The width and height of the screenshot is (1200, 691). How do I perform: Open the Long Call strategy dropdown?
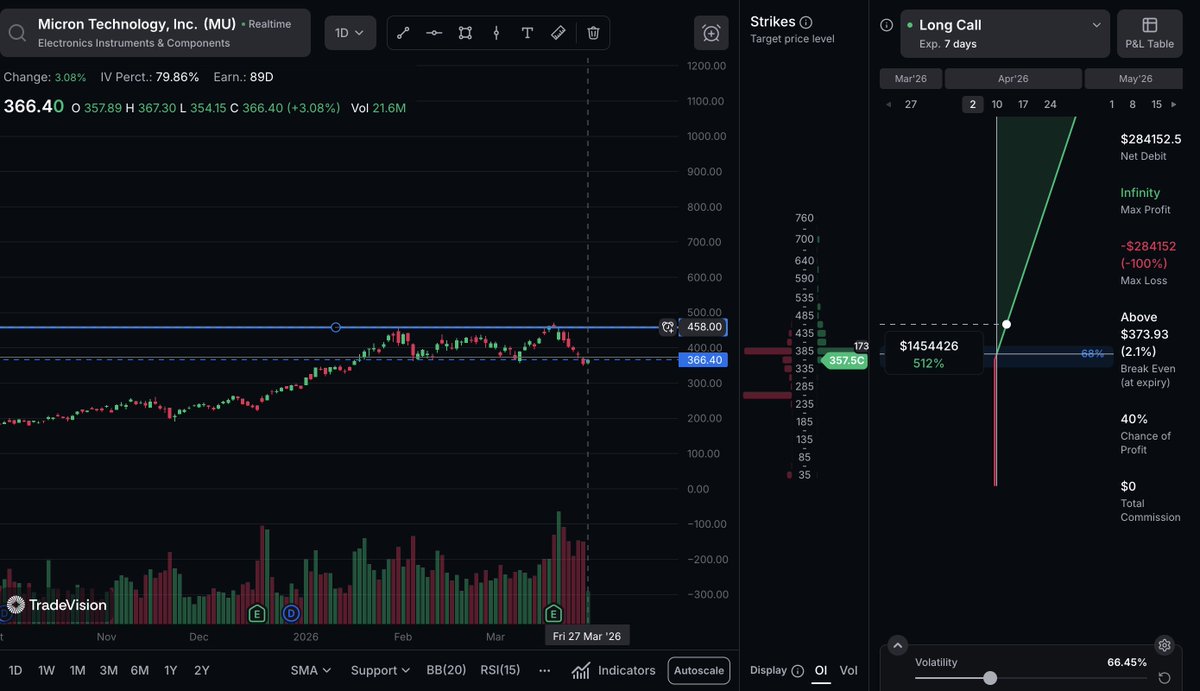(1004, 34)
